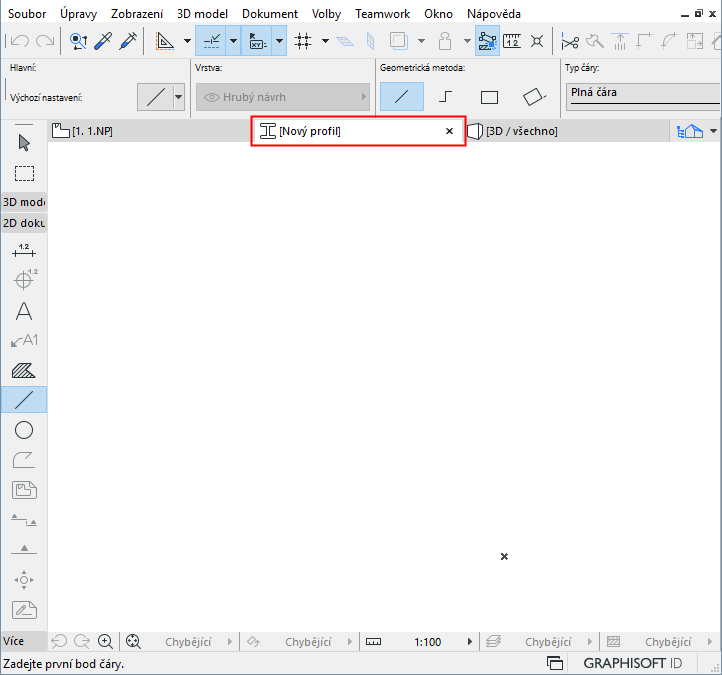Choose rectangle geometry method
Screen dimensions: 722x675
click(489, 97)
